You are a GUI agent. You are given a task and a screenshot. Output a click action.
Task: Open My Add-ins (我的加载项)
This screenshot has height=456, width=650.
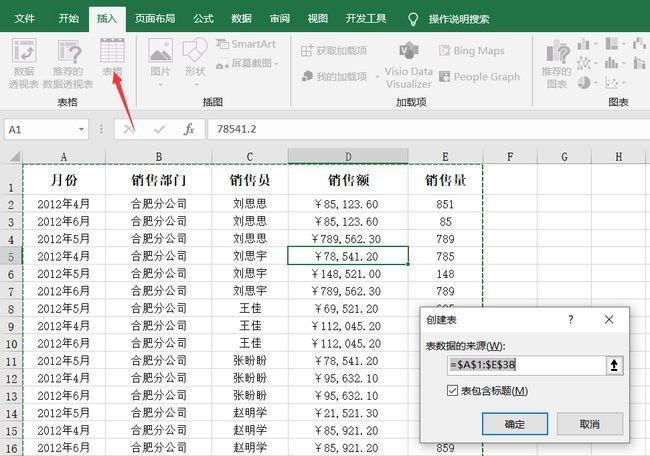click(x=335, y=76)
